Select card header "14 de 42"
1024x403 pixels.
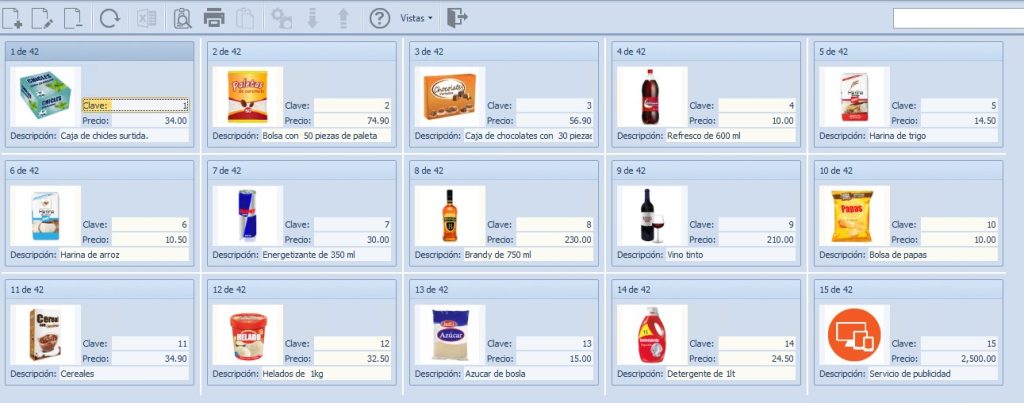[706, 289]
